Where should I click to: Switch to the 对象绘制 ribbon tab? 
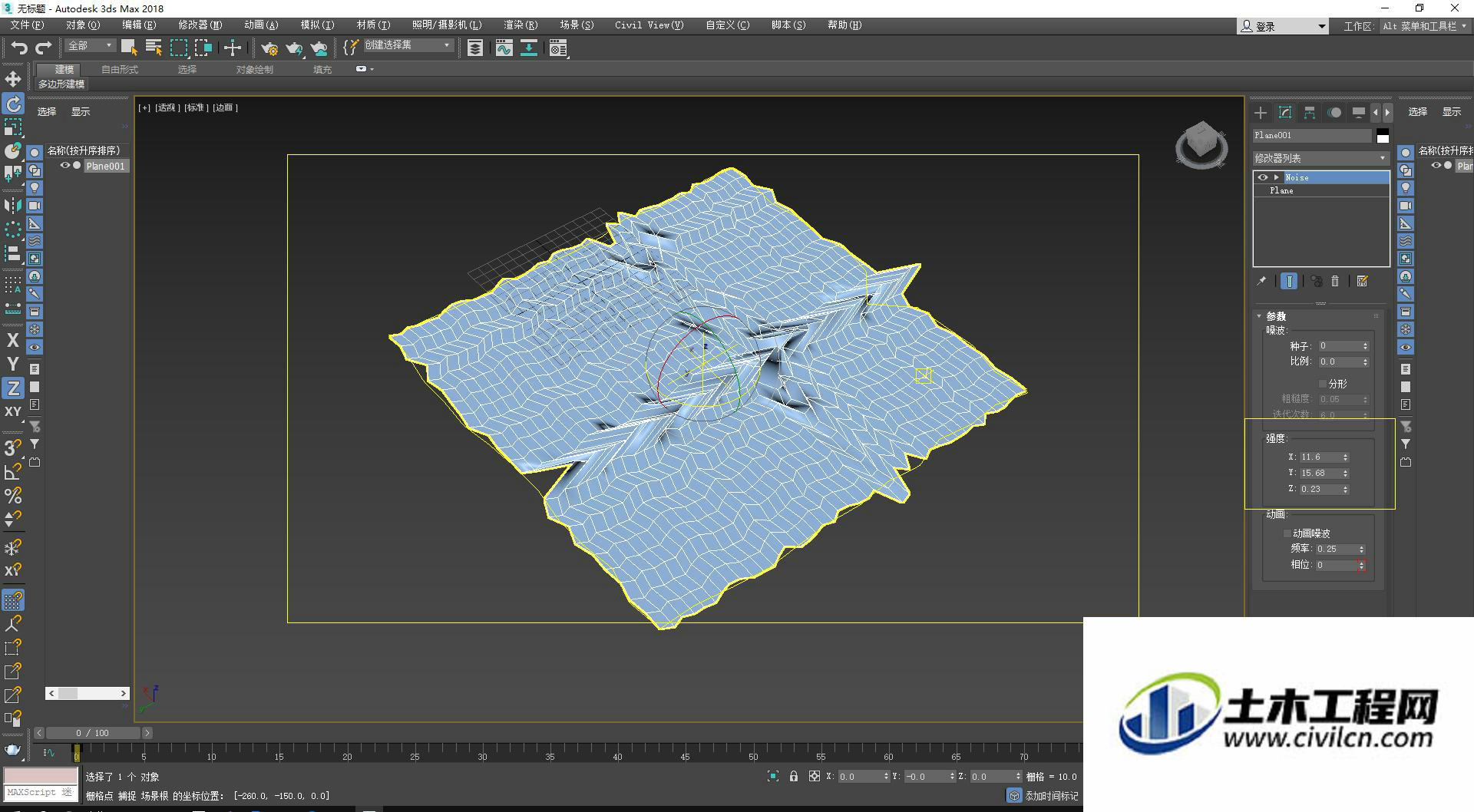(x=254, y=70)
